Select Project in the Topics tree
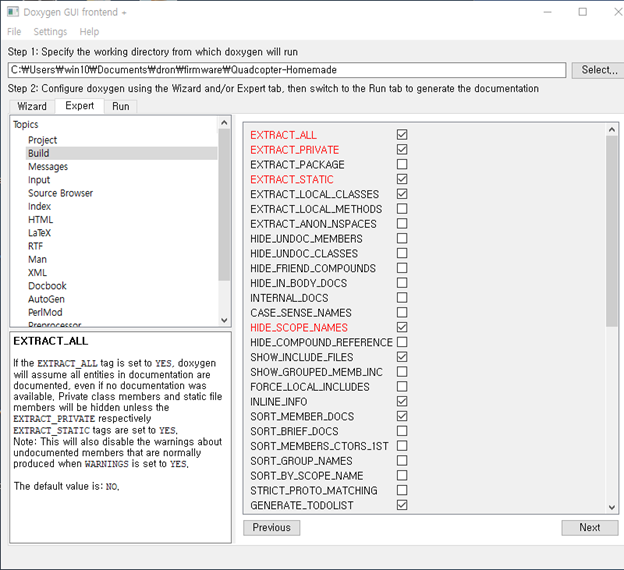This screenshot has height=570, width=624. (43, 140)
